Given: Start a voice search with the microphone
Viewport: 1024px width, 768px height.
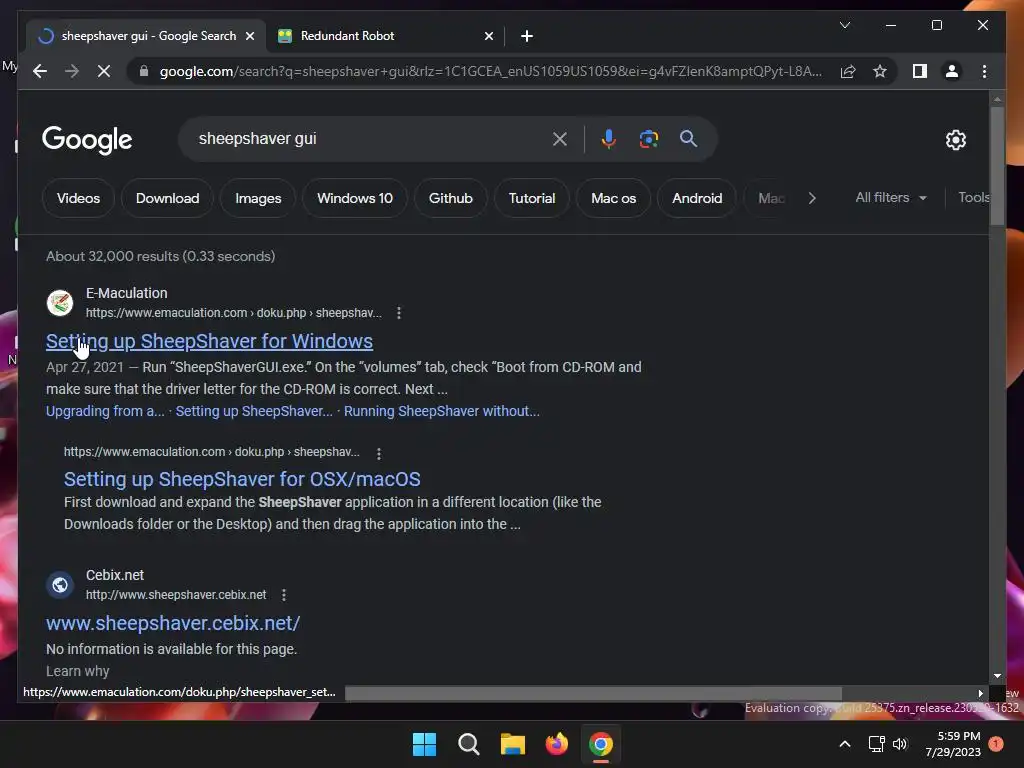Looking at the screenshot, I should 608,139.
